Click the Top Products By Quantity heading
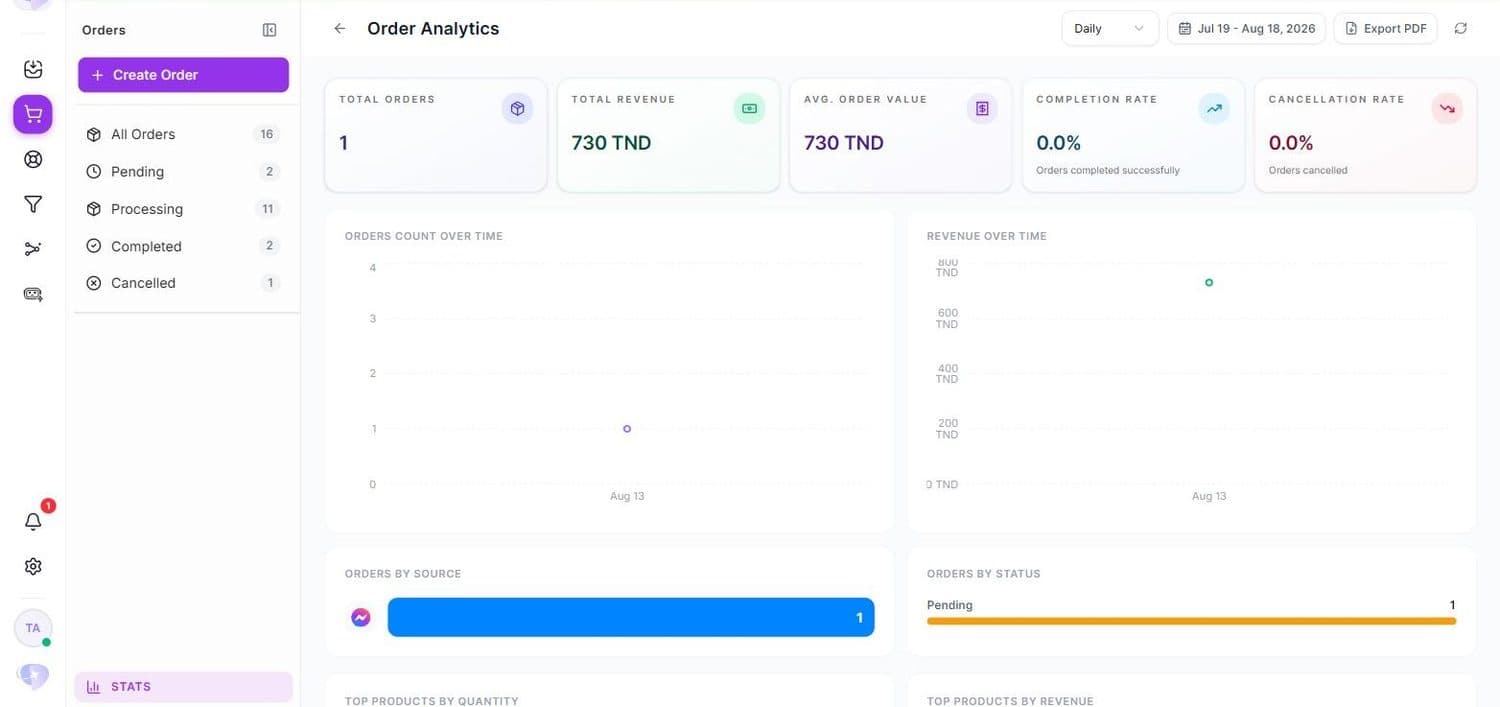1500x707 pixels. 432,701
